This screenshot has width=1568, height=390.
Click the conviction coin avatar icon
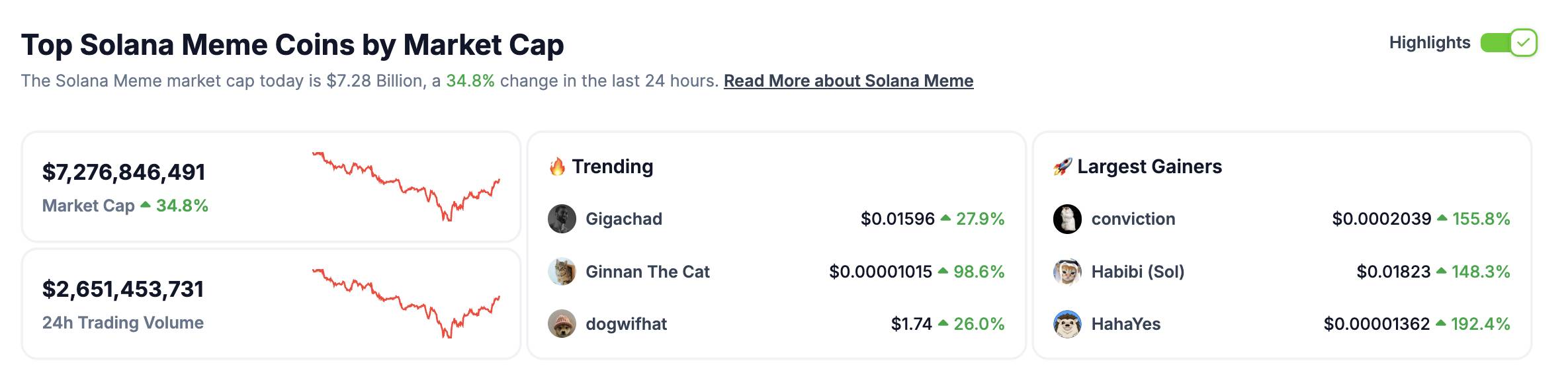1067,219
